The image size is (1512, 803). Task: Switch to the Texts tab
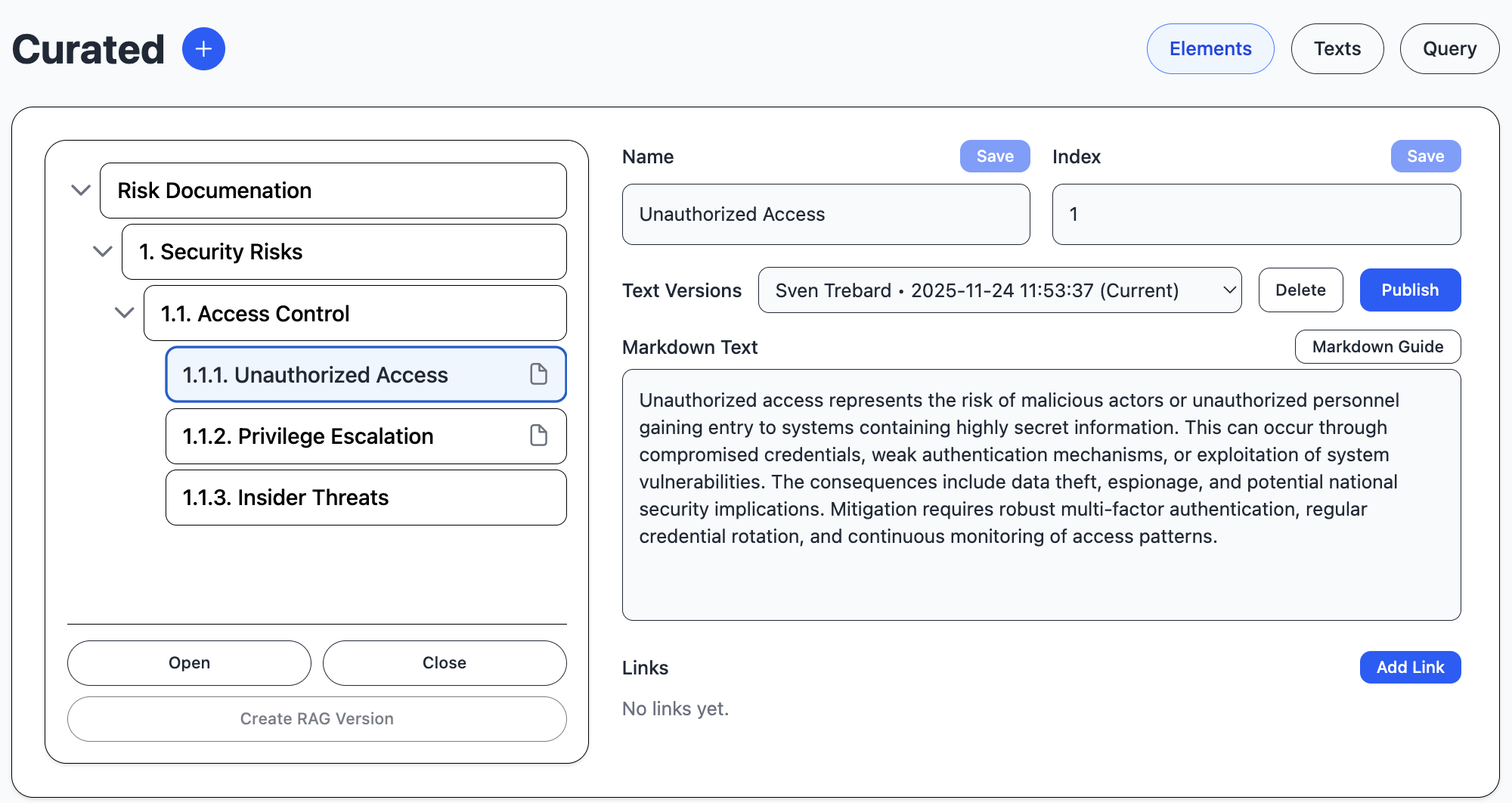[x=1337, y=49]
